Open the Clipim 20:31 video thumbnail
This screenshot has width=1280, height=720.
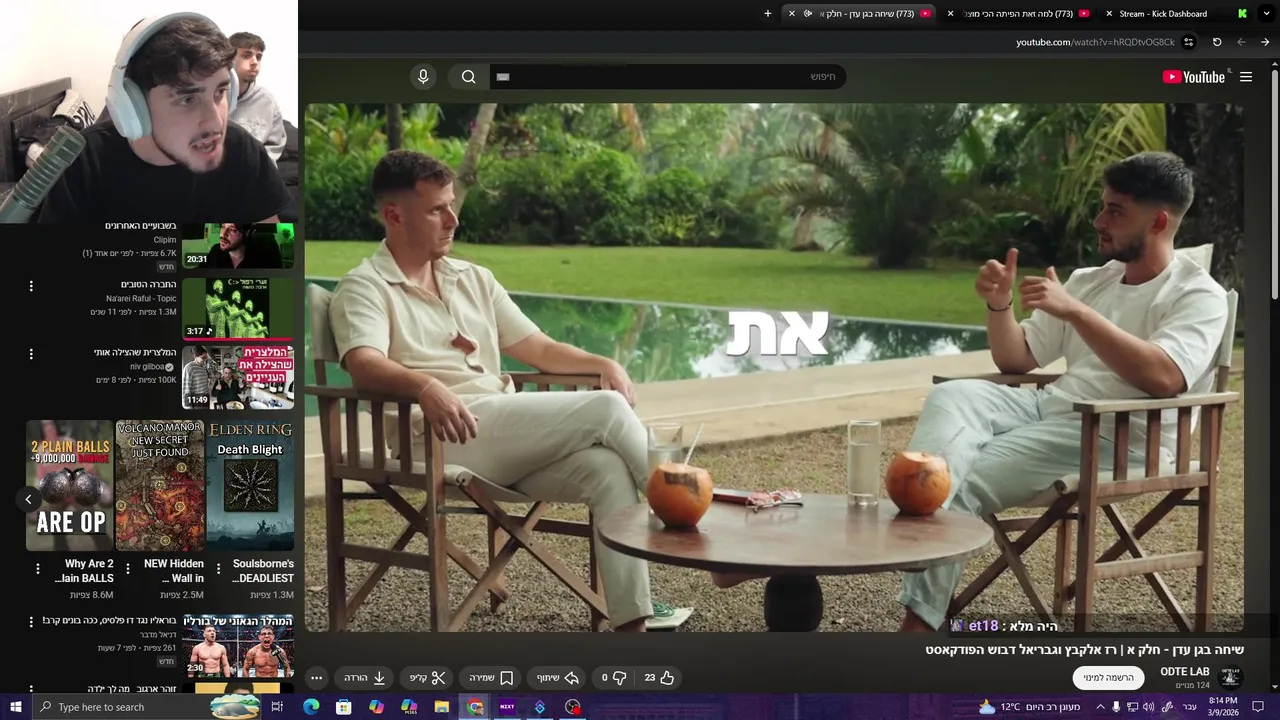pyautogui.click(x=238, y=246)
